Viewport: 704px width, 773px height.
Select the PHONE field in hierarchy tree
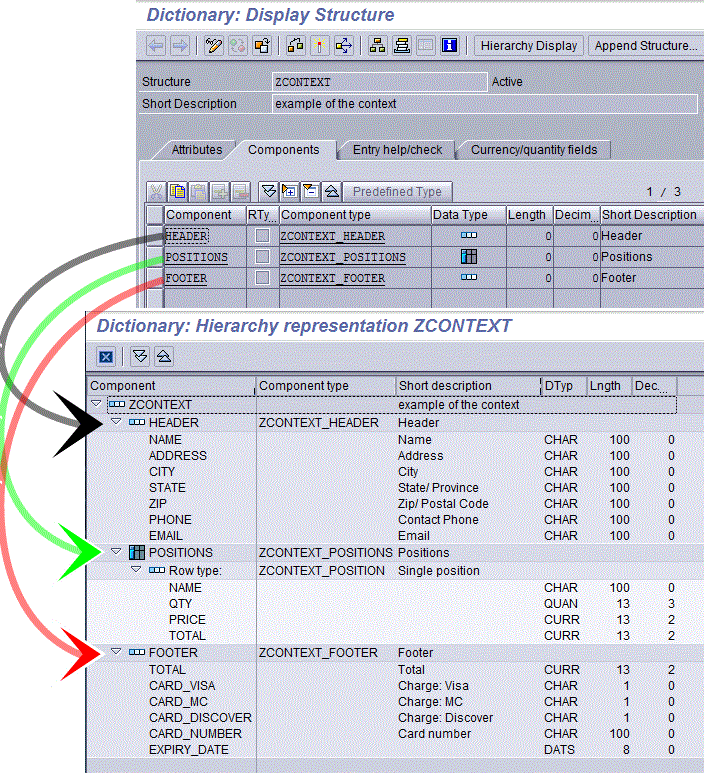click(170, 520)
